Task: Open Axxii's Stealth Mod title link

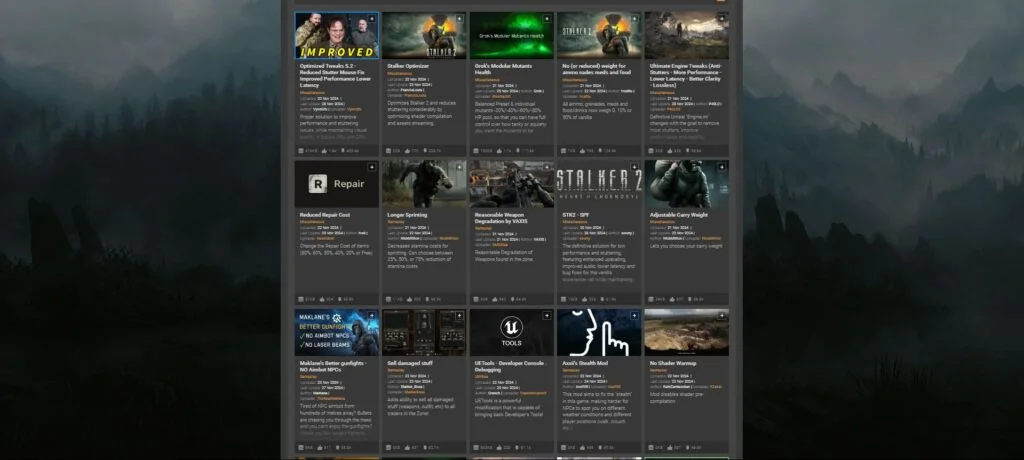Action: [585, 363]
